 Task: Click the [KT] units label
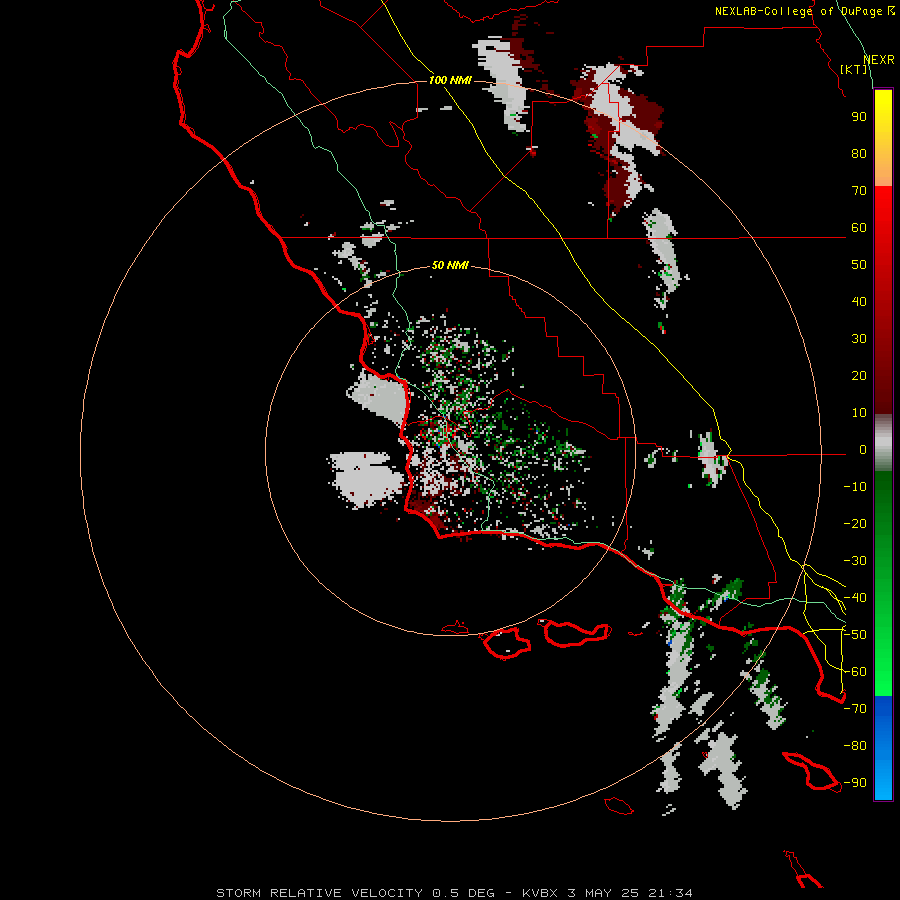click(x=854, y=69)
